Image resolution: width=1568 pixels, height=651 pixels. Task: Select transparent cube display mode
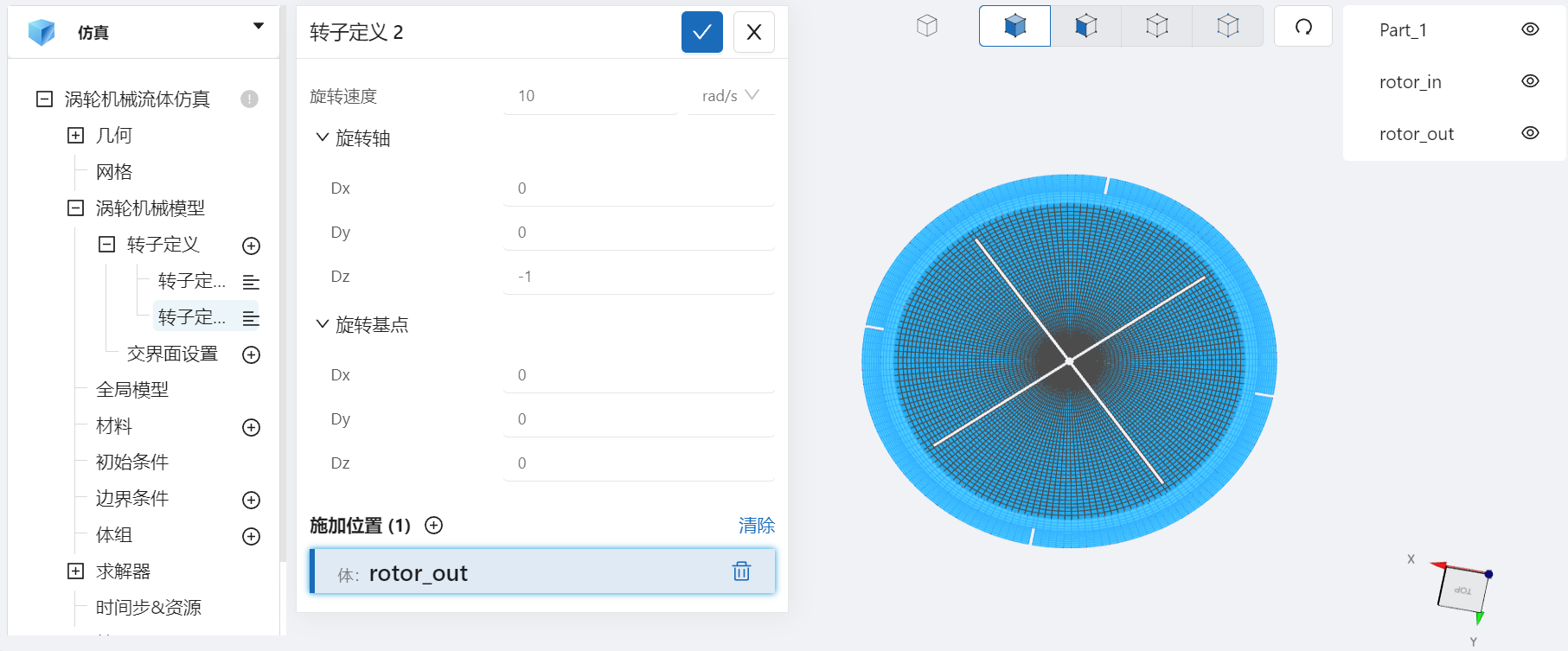[1228, 26]
